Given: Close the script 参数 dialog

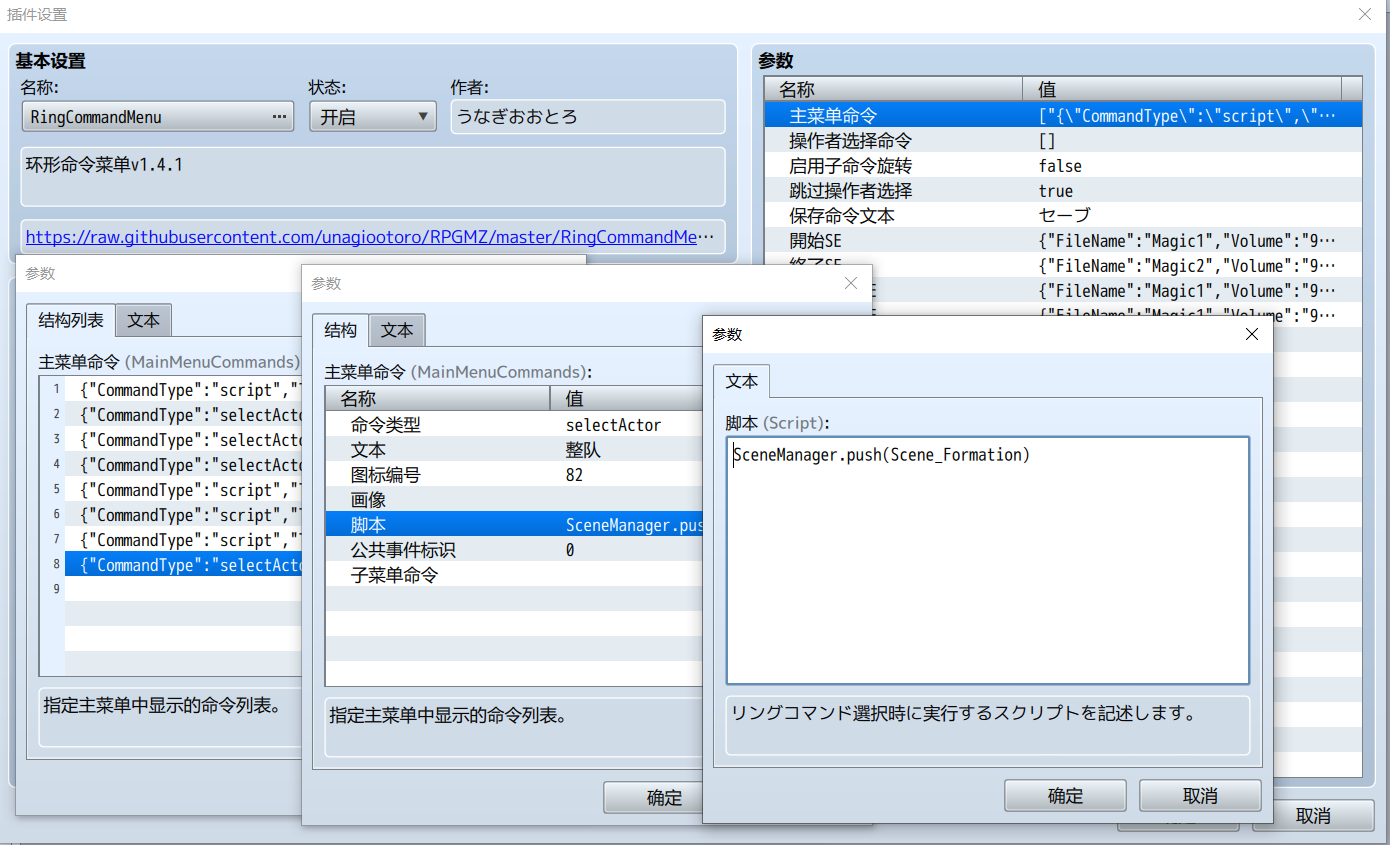Looking at the screenshot, I should (1251, 334).
